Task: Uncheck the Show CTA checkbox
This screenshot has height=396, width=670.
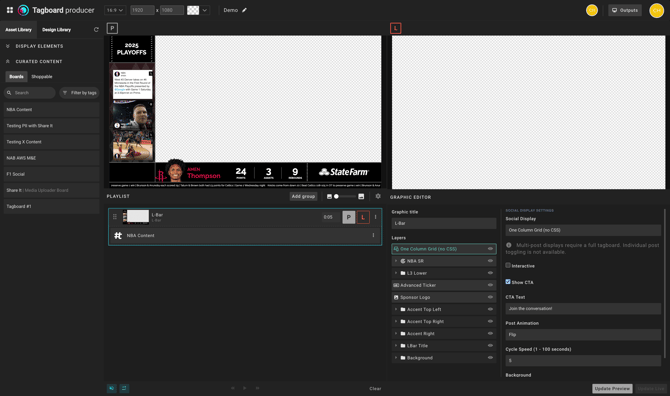Action: coord(508,282)
